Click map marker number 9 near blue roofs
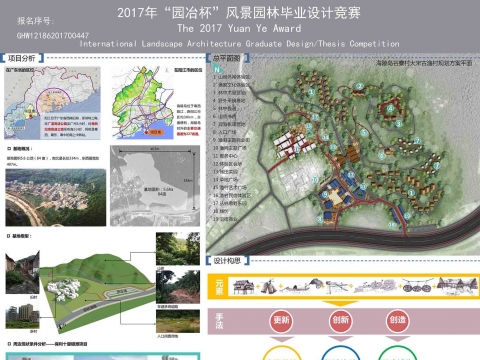The image size is (480, 360). tap(325, 194)
